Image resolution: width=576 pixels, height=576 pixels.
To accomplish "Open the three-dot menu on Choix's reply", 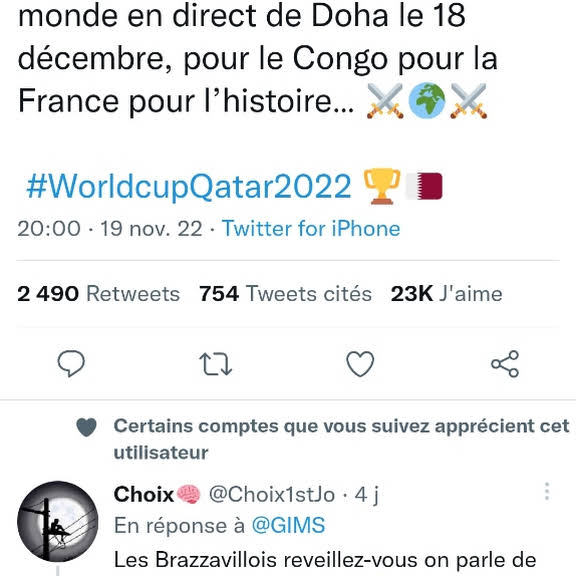I will pyautogui.click(x=547, y=491).
